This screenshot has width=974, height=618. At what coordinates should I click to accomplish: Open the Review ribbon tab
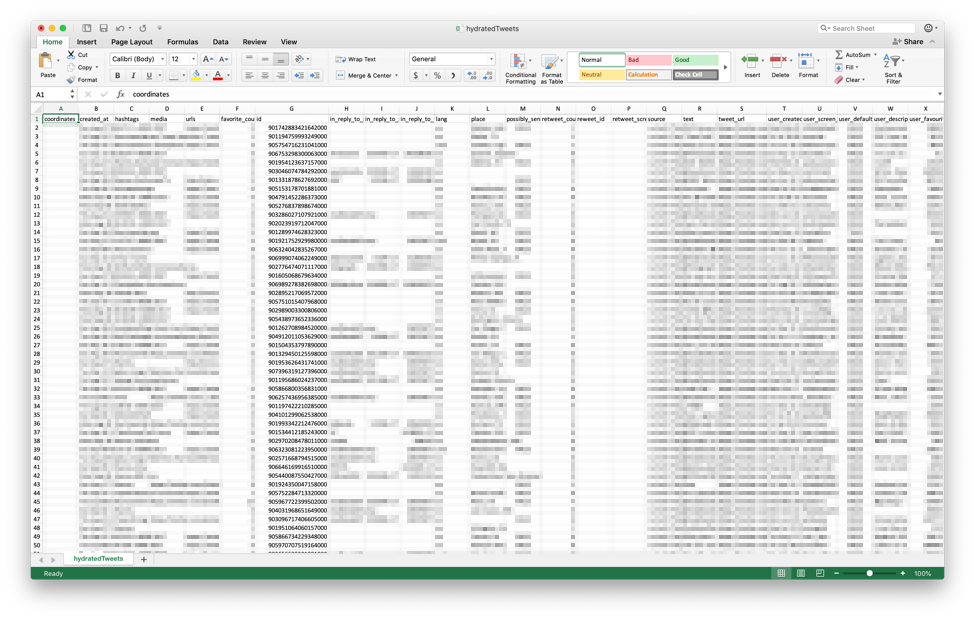[x=256, y=42]
